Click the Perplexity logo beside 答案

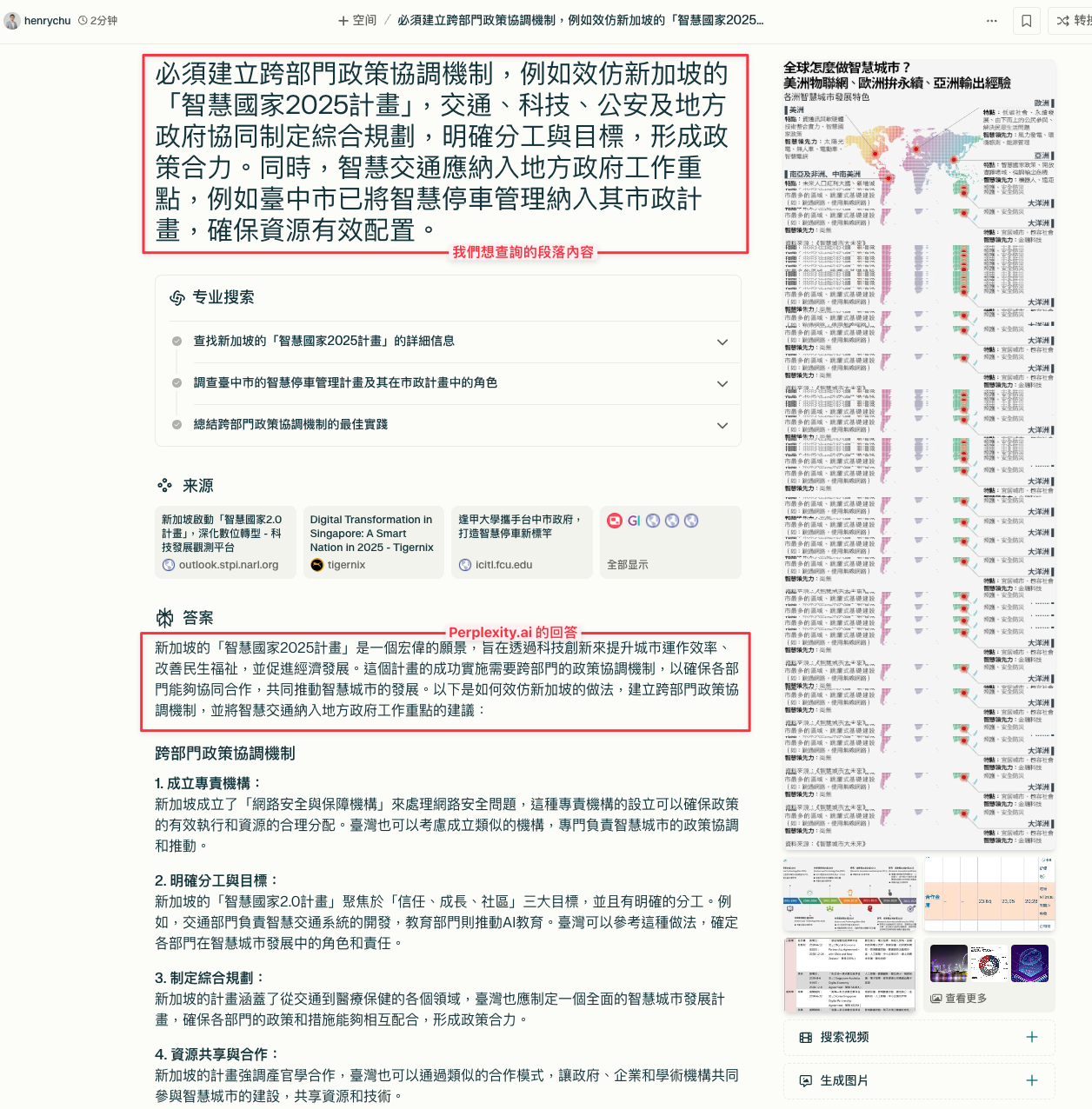164,618
